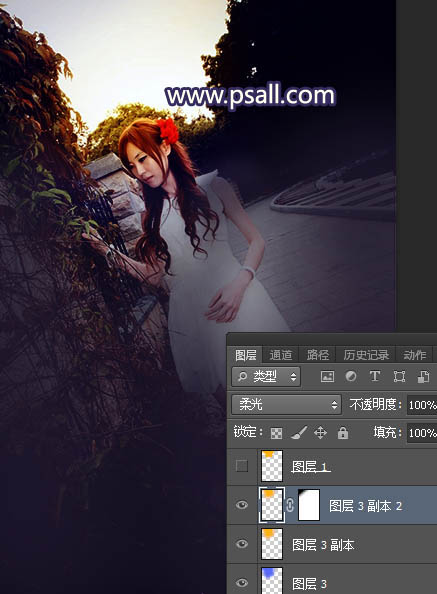Lock layer position move icon

pos(320,433)
